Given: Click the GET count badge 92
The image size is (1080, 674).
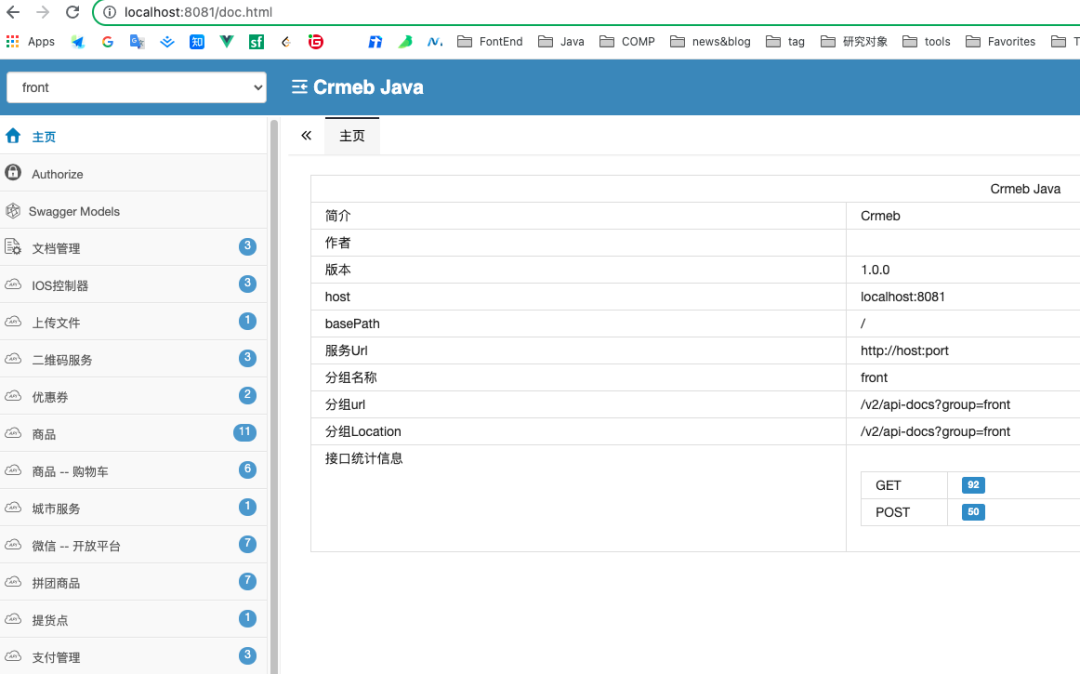Looking at the screenshot, I should [x=973, y=485].
